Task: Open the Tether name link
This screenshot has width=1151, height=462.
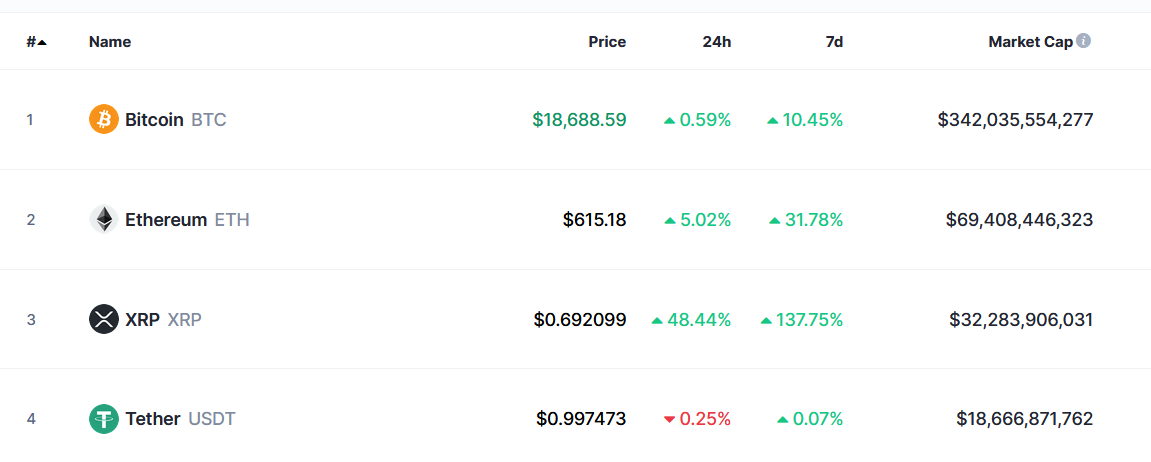Action: coord(153,419)
